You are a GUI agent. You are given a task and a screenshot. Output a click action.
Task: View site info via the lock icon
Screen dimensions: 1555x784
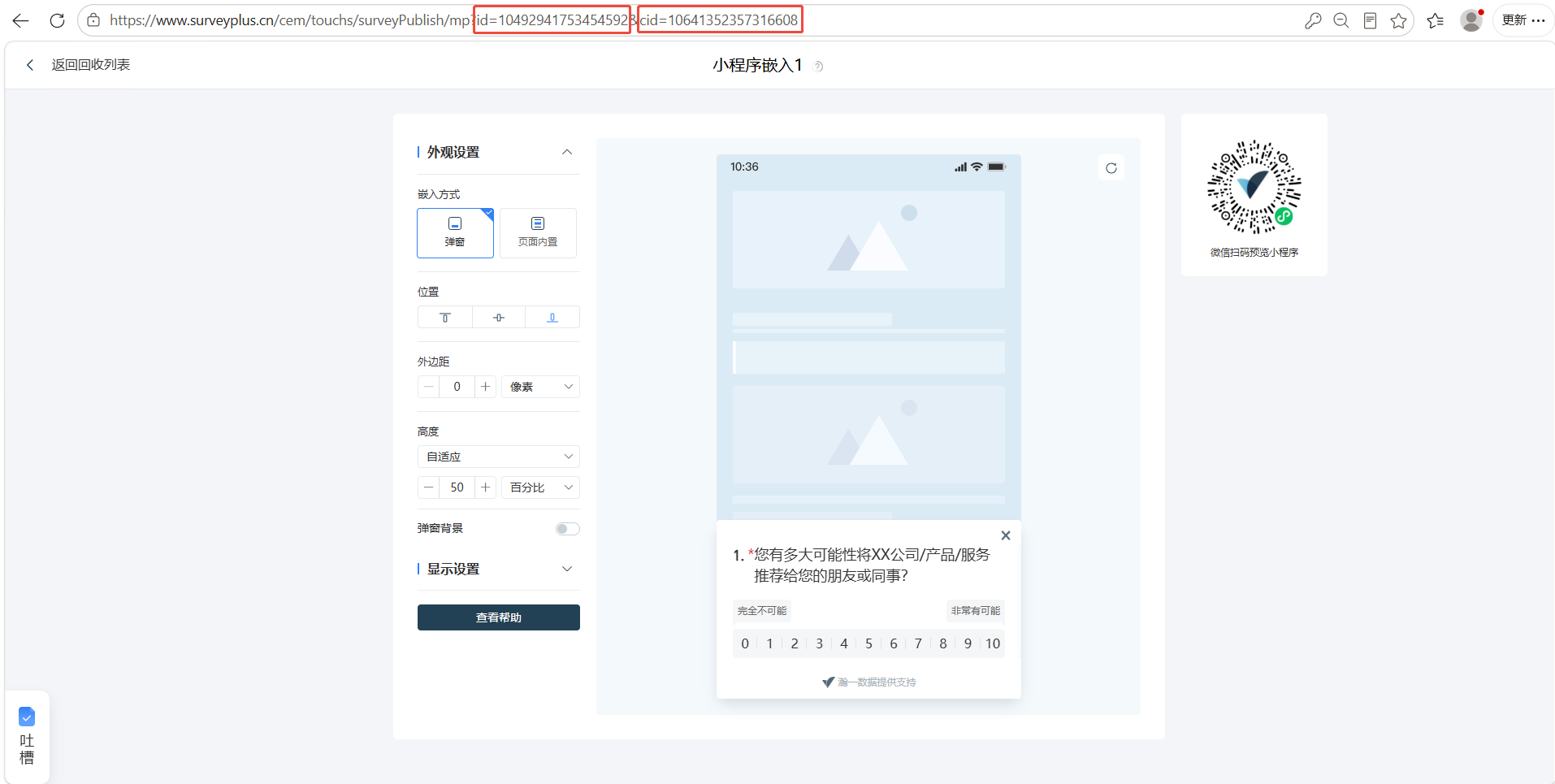pyautogui.click(x=94, y=20)
